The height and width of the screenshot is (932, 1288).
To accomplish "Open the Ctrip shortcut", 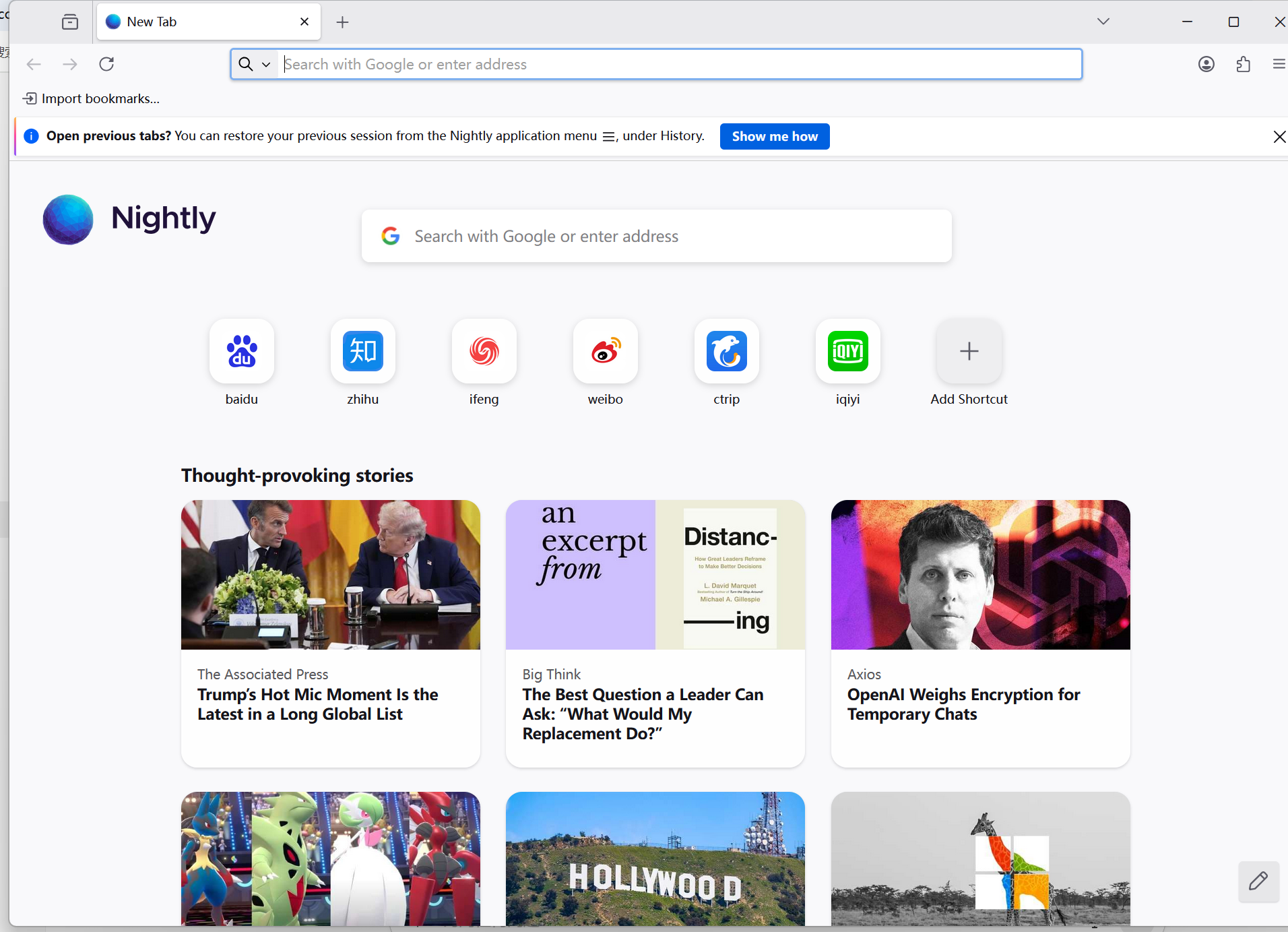I will click(726, 351).
